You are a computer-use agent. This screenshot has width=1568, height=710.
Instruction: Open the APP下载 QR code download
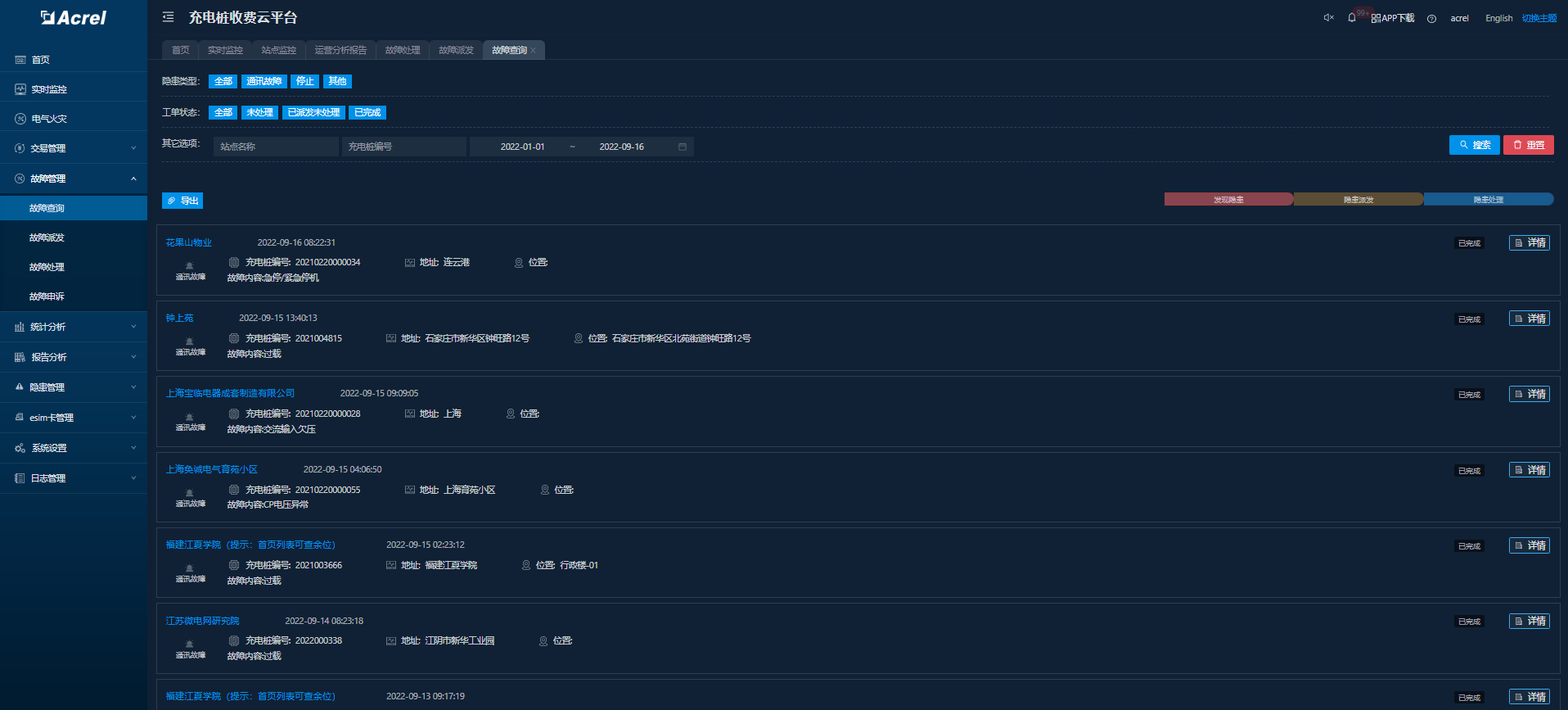(1393, 18)
